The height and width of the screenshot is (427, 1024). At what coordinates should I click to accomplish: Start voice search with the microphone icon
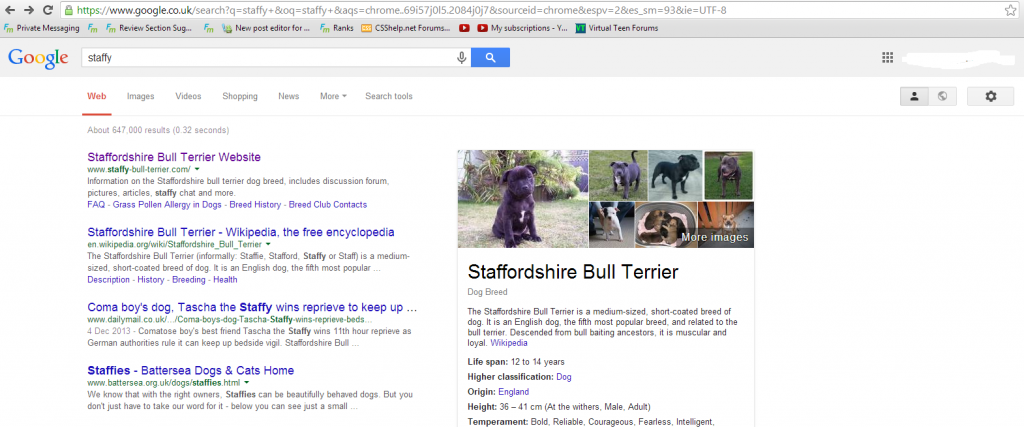(462, 57)
